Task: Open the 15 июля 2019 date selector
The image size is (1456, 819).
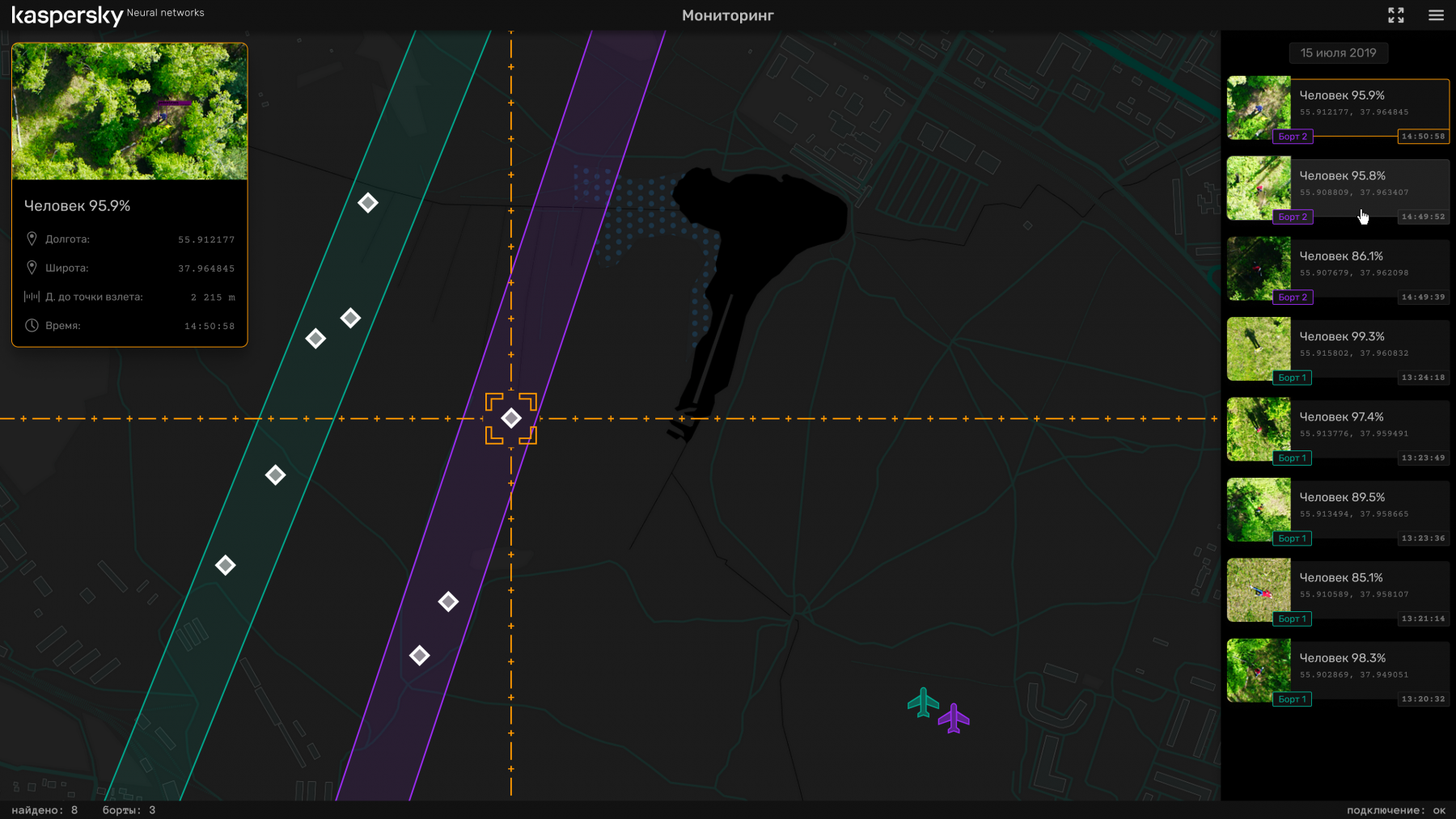Action: click(1338, 53)
